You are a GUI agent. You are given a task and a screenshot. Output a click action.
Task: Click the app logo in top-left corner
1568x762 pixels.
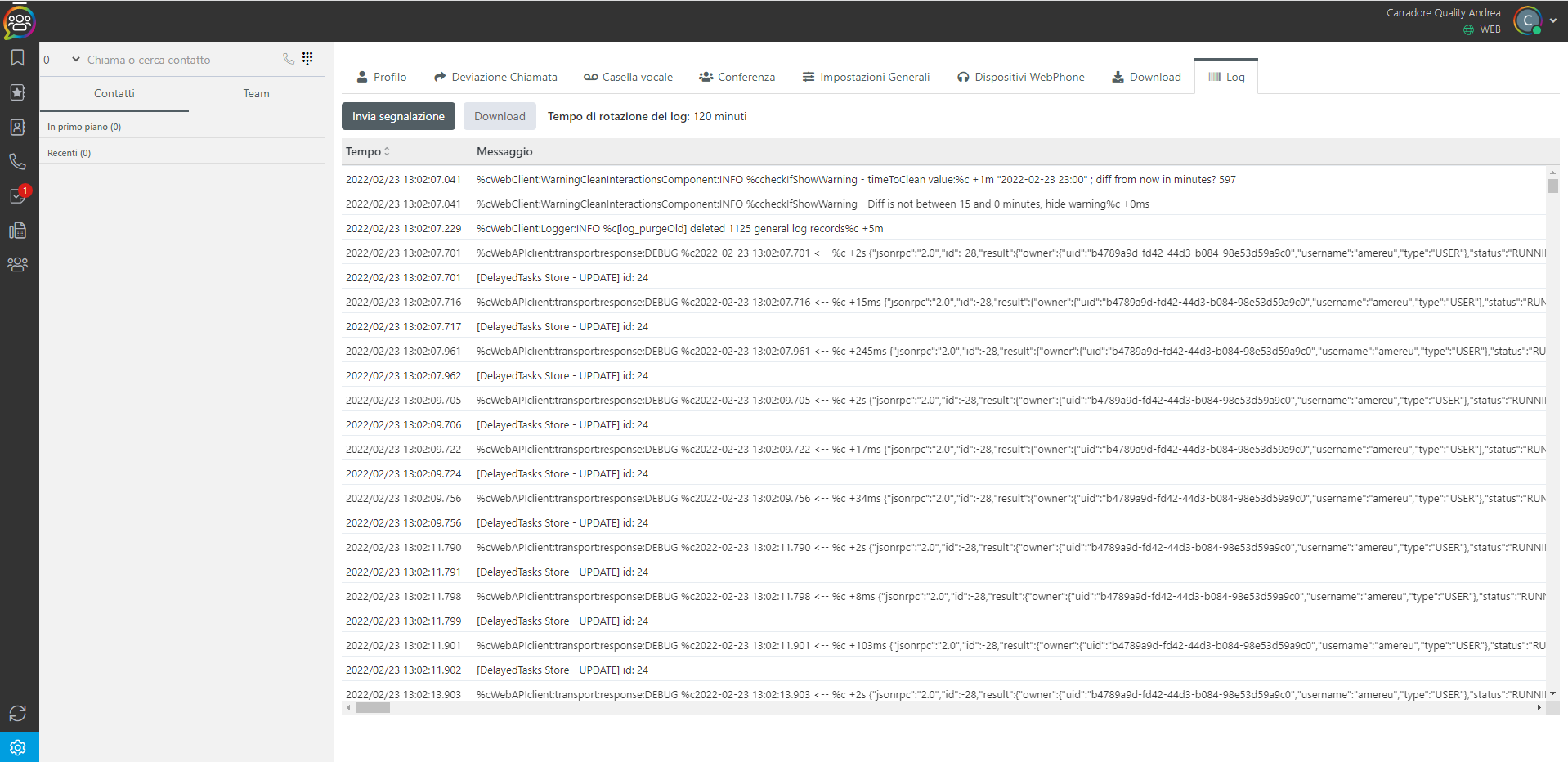coord(19,21)
